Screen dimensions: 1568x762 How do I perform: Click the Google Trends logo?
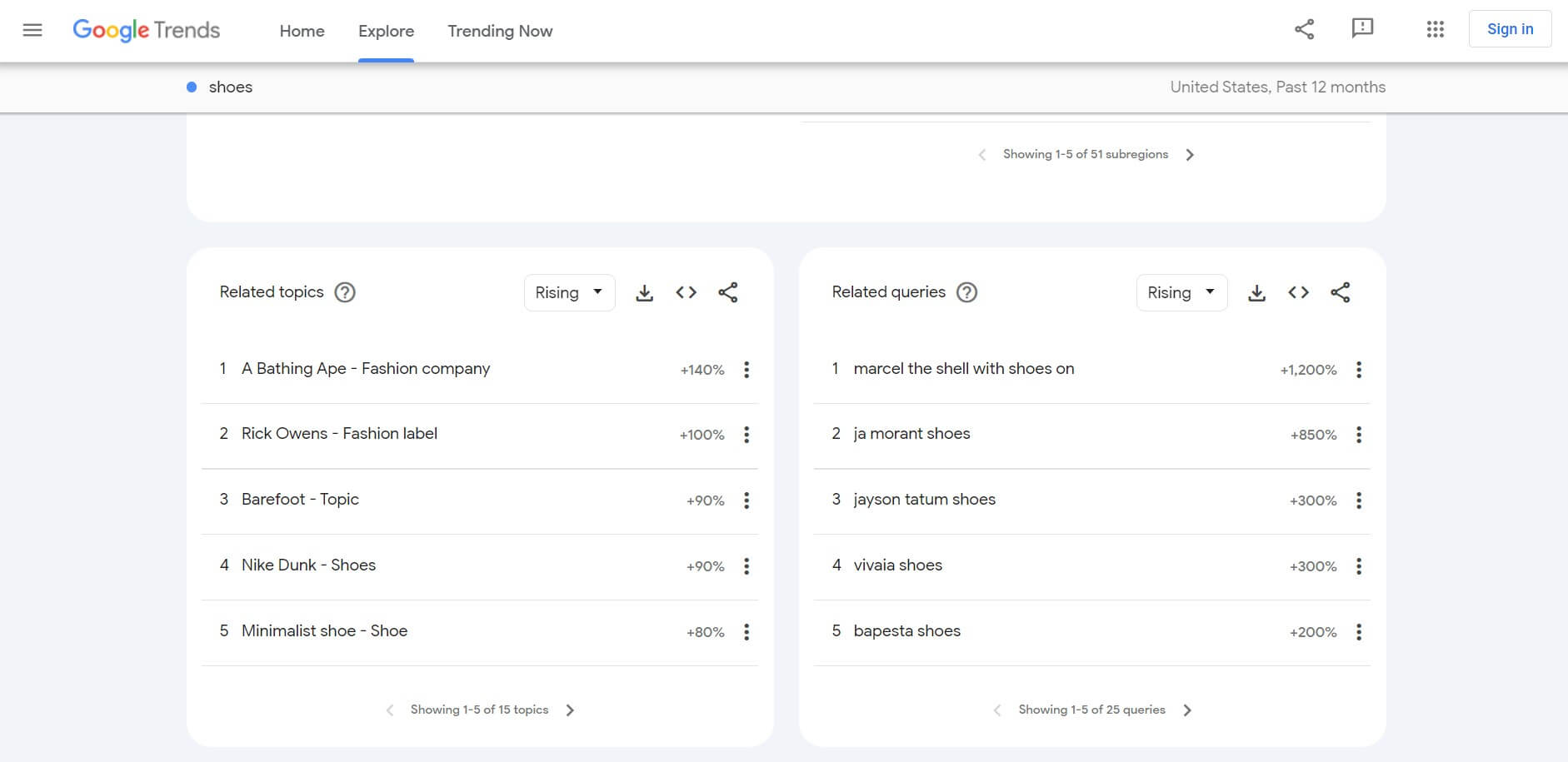click(x=147, y=31)
